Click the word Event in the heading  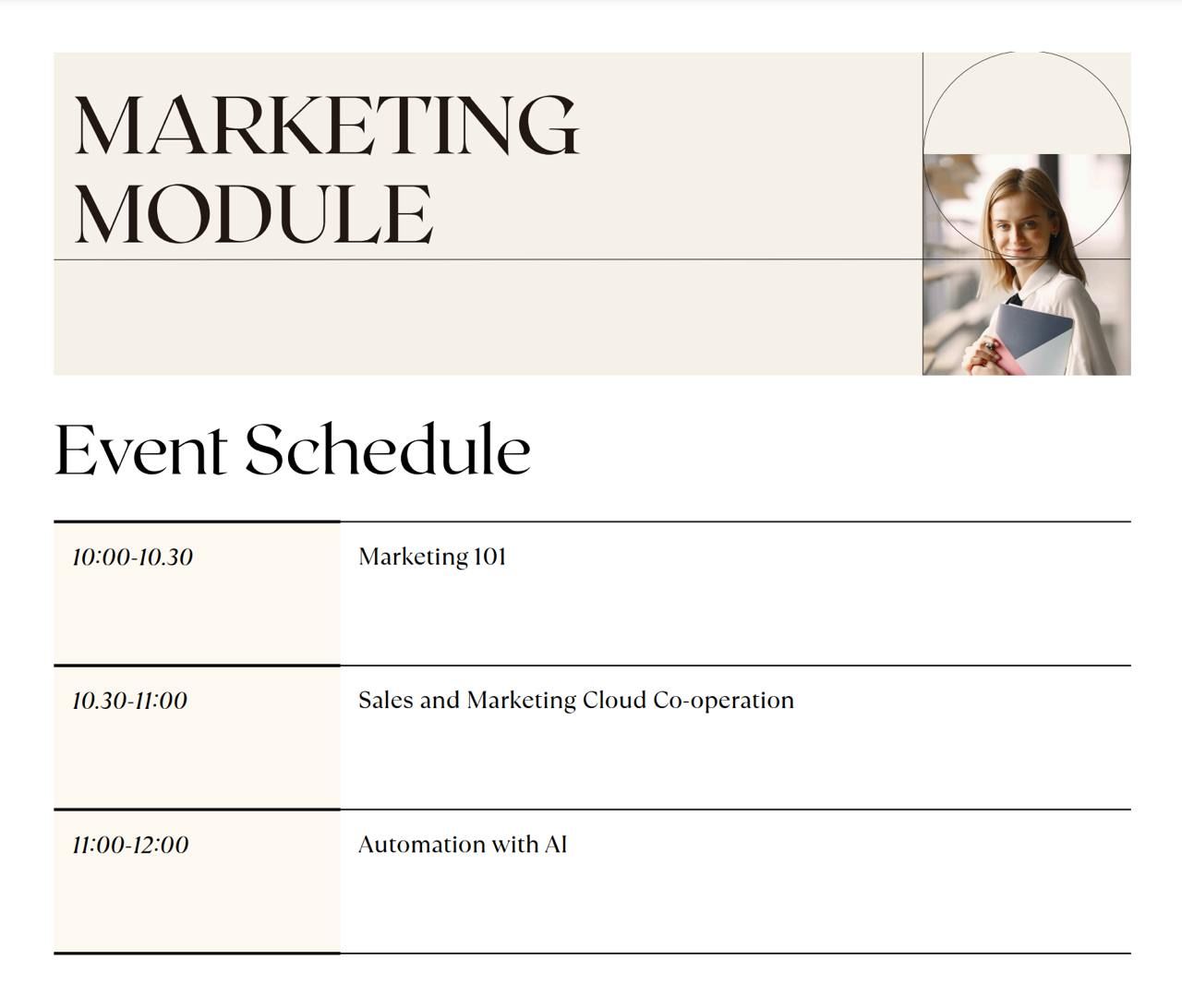pos(140,450)
